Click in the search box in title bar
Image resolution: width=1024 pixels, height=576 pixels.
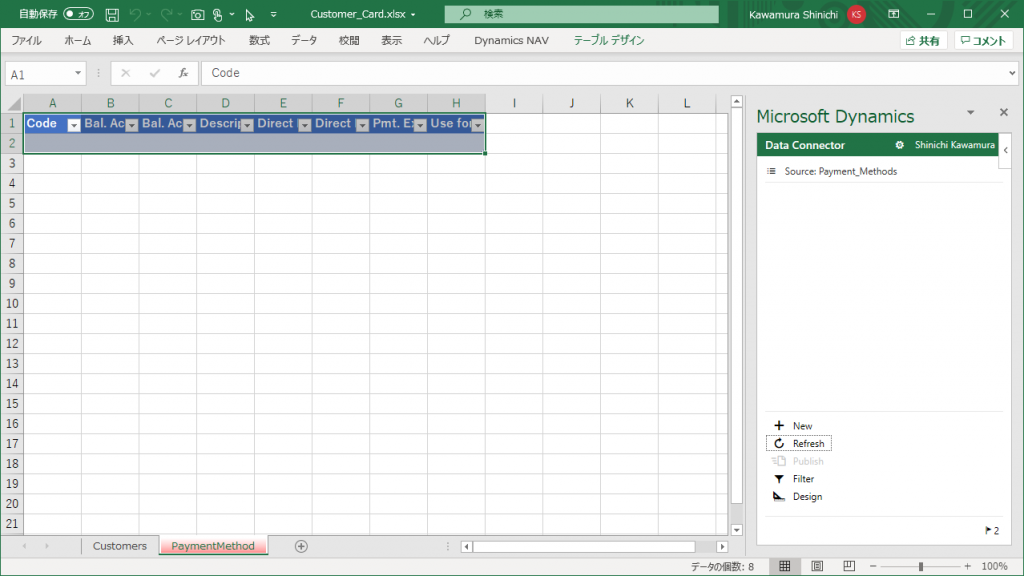(x=581, y=14)
